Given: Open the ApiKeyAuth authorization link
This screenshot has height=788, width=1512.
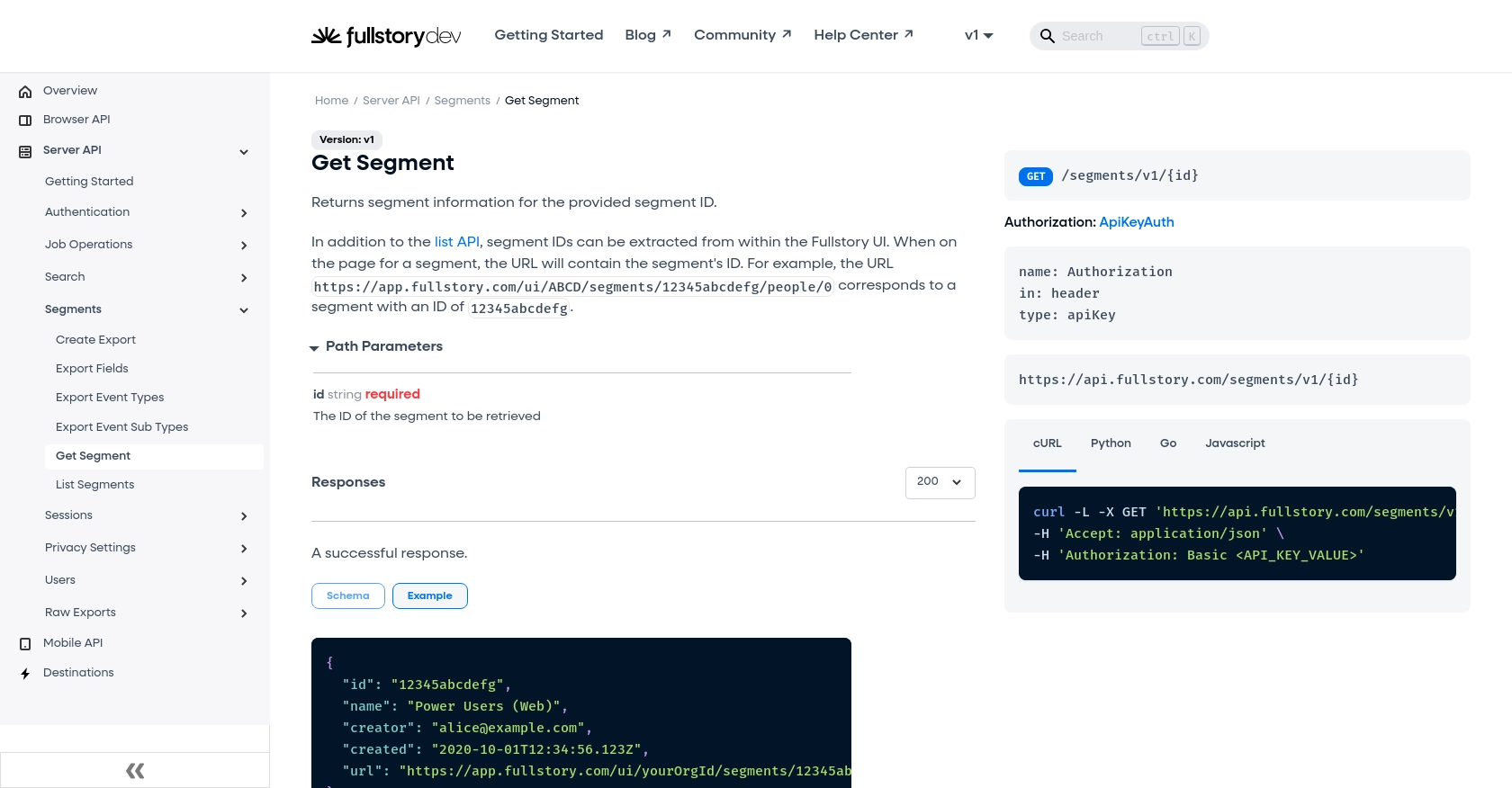Looking at the screenshot, I should tap(1137, 222).
